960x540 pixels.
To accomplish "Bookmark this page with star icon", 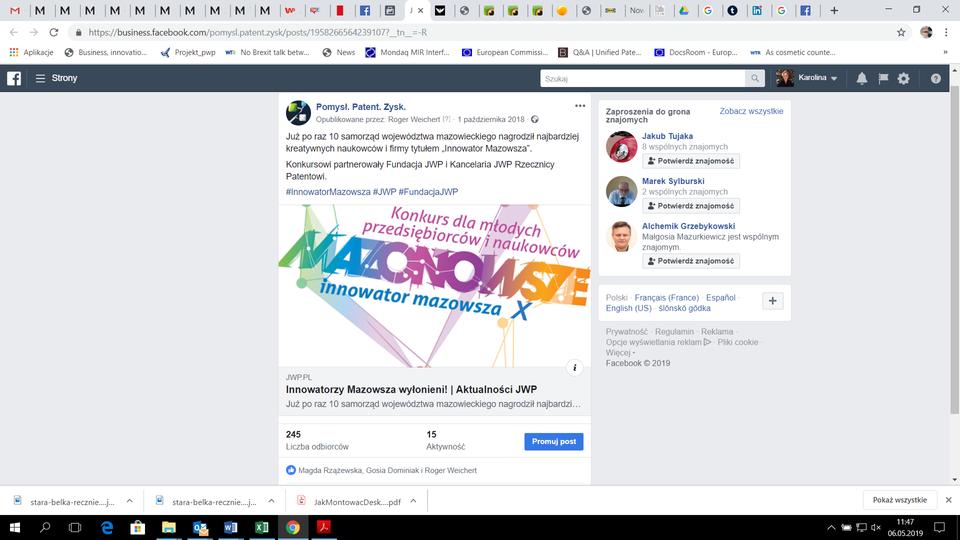I will 901,32.
